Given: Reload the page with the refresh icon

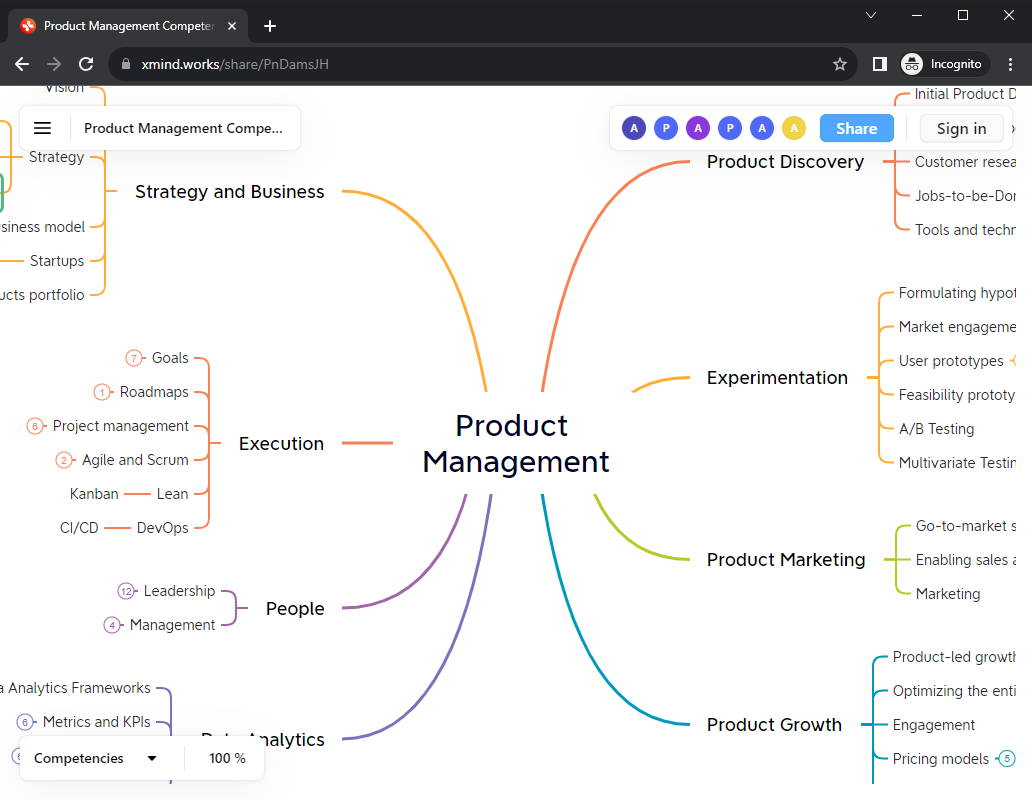Looking at the screenshot, I should (x=86, y=63).
